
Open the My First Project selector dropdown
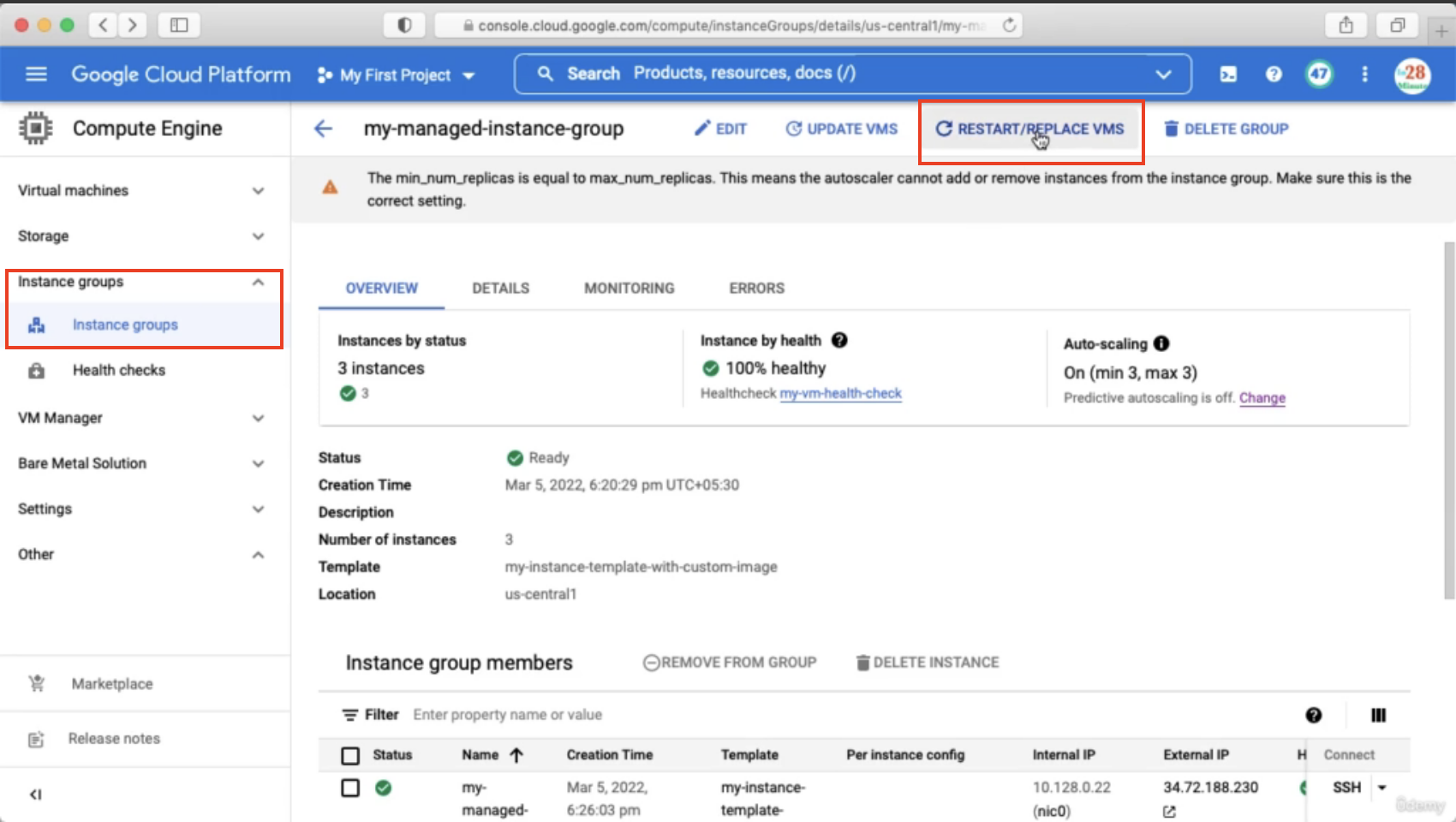[396, 75]
